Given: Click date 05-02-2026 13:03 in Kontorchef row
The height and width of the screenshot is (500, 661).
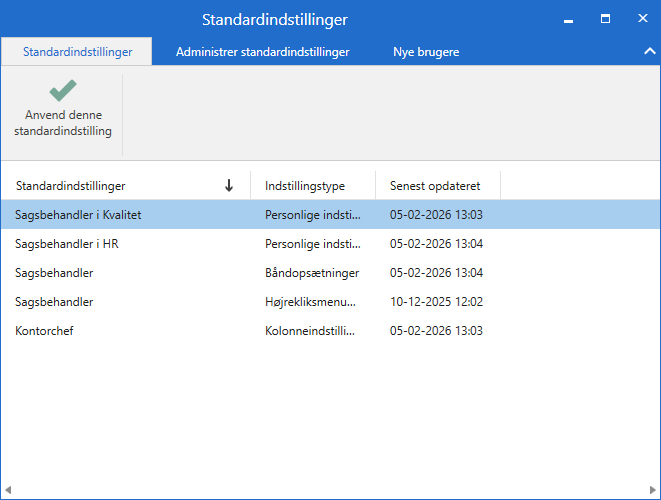Looking at the screenshot, I should [x=436, y=331].
